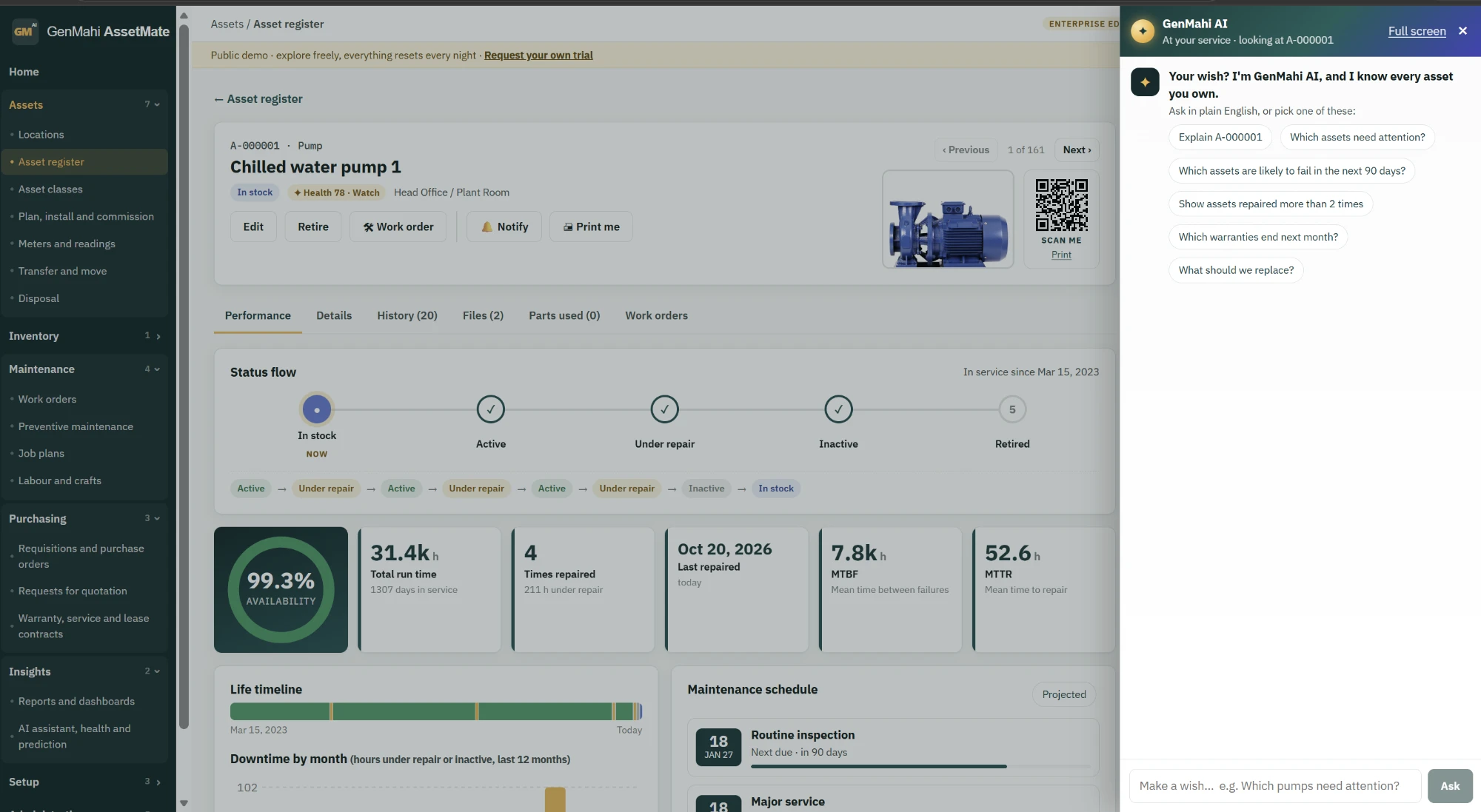The height and width of the screenshot is (812, 1481).
Task: Go to the Previous asset
Action: 966,150
